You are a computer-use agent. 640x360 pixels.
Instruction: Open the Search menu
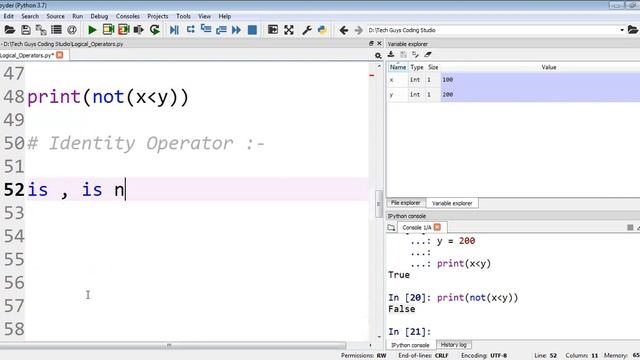point(30,16)
